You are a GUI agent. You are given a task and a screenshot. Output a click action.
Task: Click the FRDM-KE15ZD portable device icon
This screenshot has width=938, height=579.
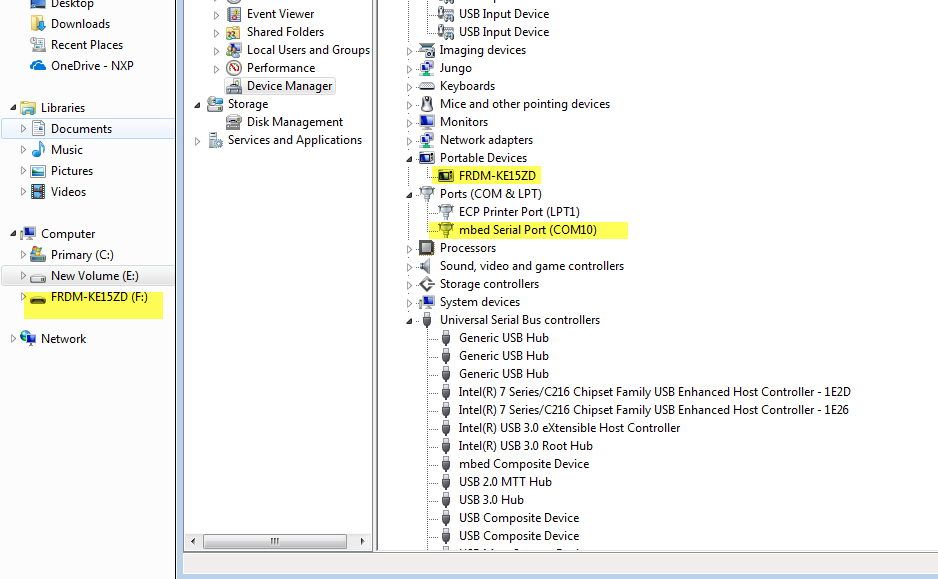[x=446, y=176]
